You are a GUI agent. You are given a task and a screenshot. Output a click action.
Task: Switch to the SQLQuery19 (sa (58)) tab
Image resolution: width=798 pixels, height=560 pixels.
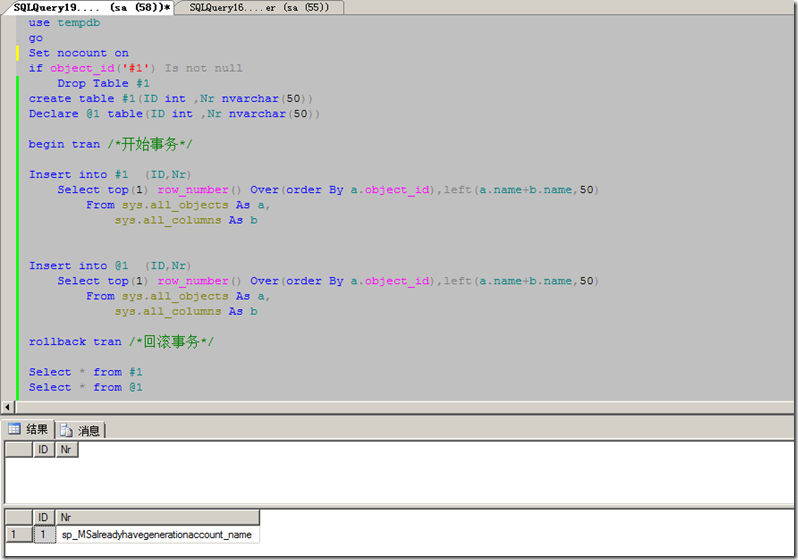pos(90,7)
